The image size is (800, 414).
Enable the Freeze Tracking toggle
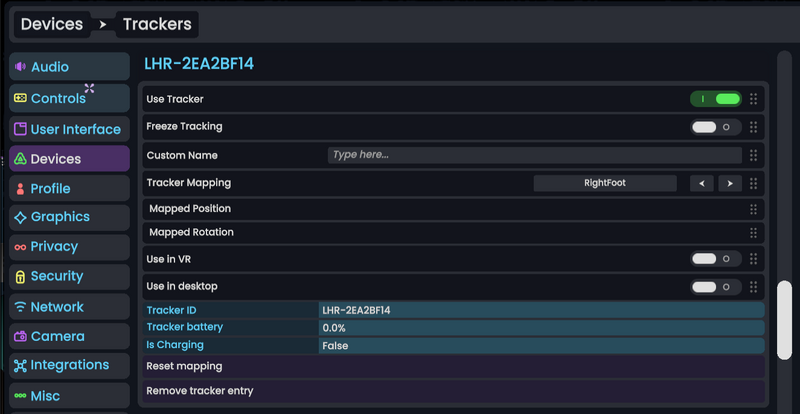coord(716,127)
